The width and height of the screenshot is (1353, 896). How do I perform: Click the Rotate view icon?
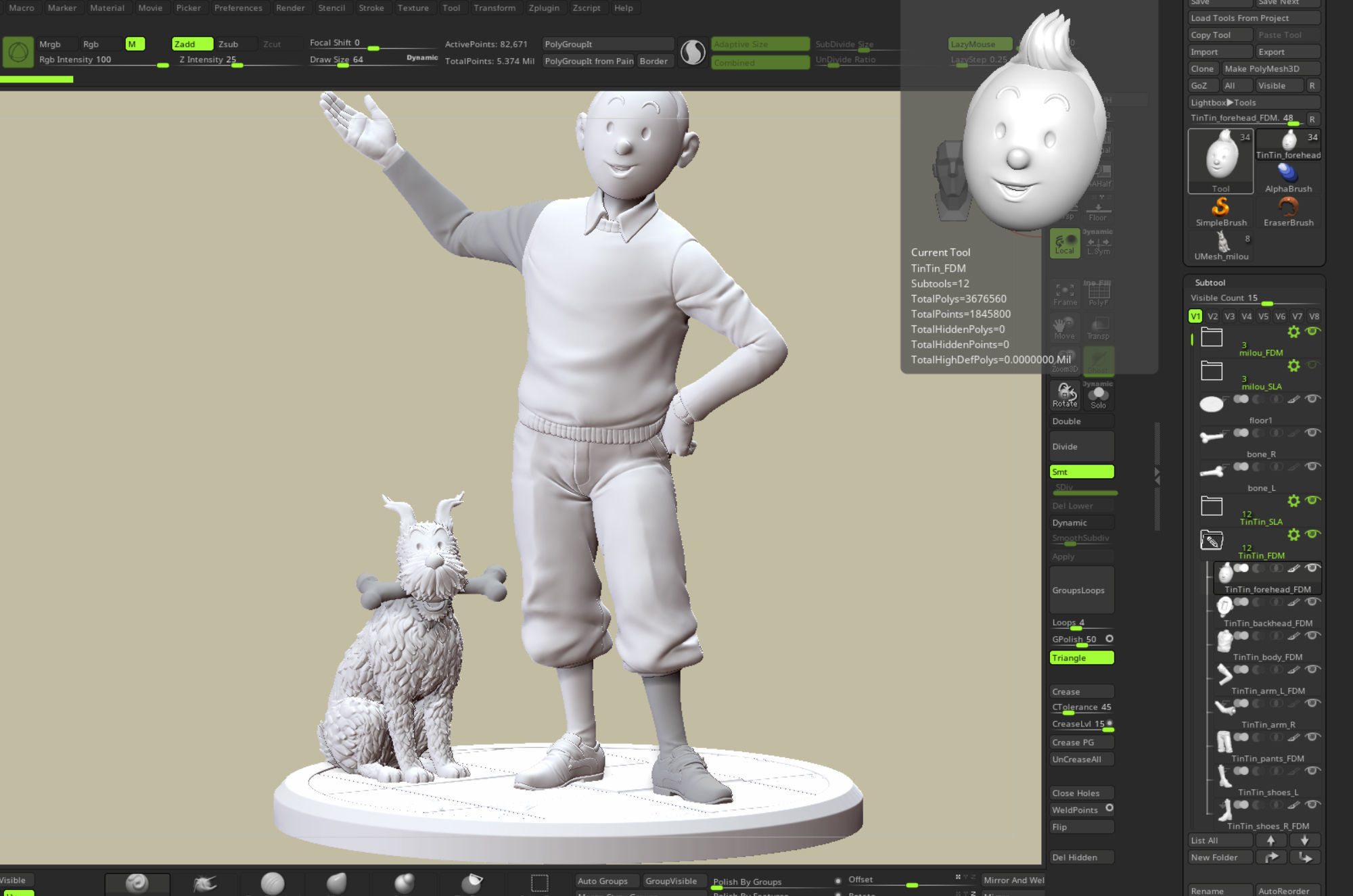[1064, 394]
